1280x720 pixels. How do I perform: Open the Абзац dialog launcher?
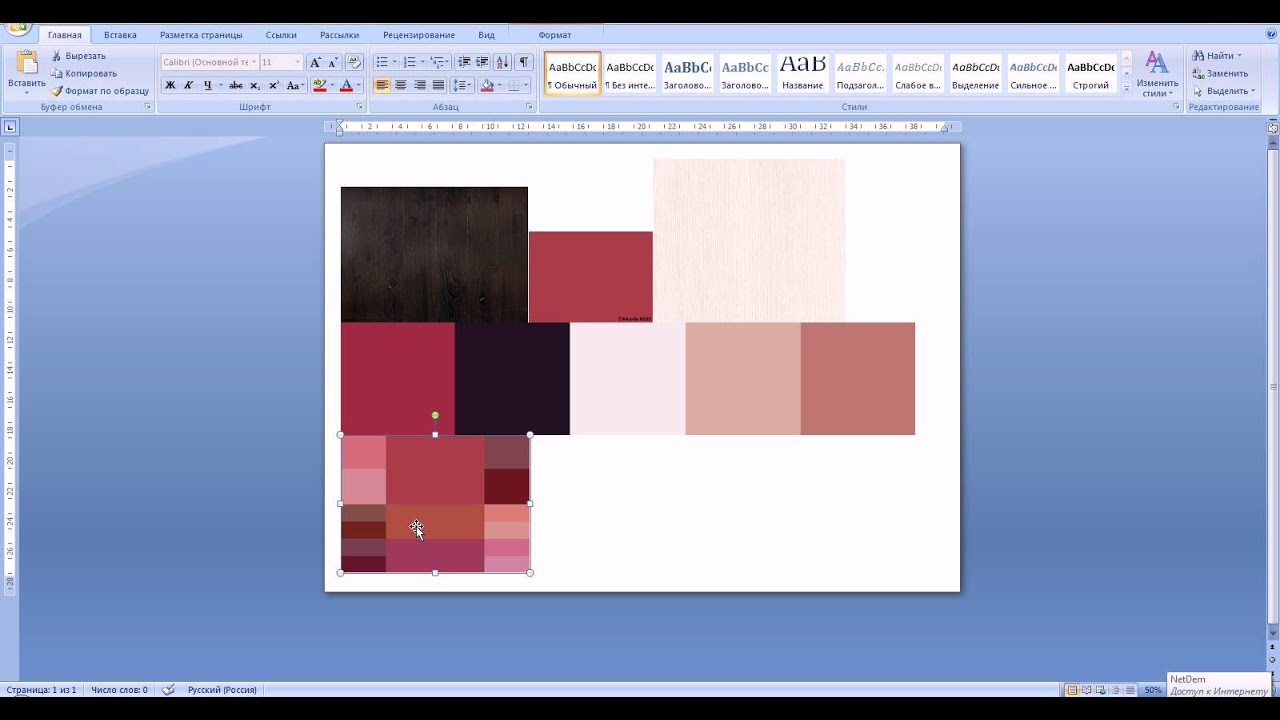pyautogui.click(x=530, y=106)
